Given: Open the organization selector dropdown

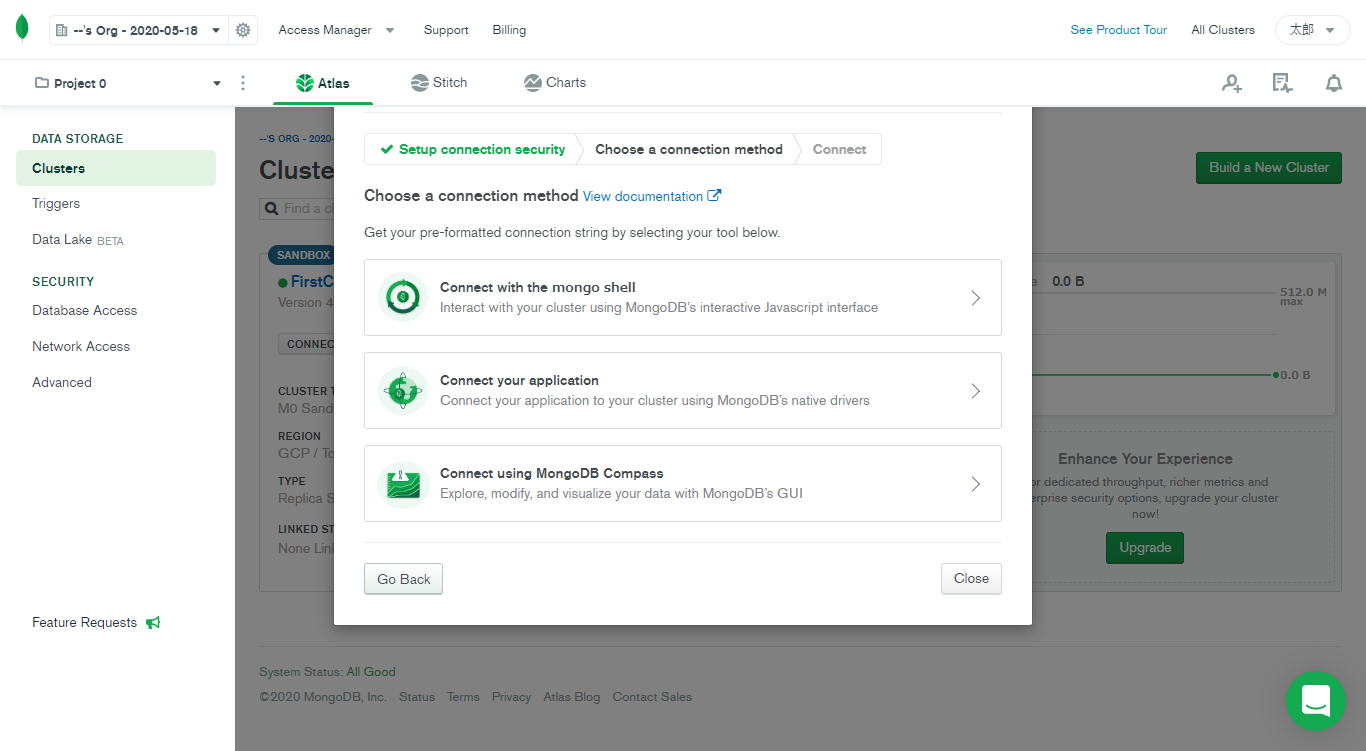Looking at the screenshot, I should (139, 30).
